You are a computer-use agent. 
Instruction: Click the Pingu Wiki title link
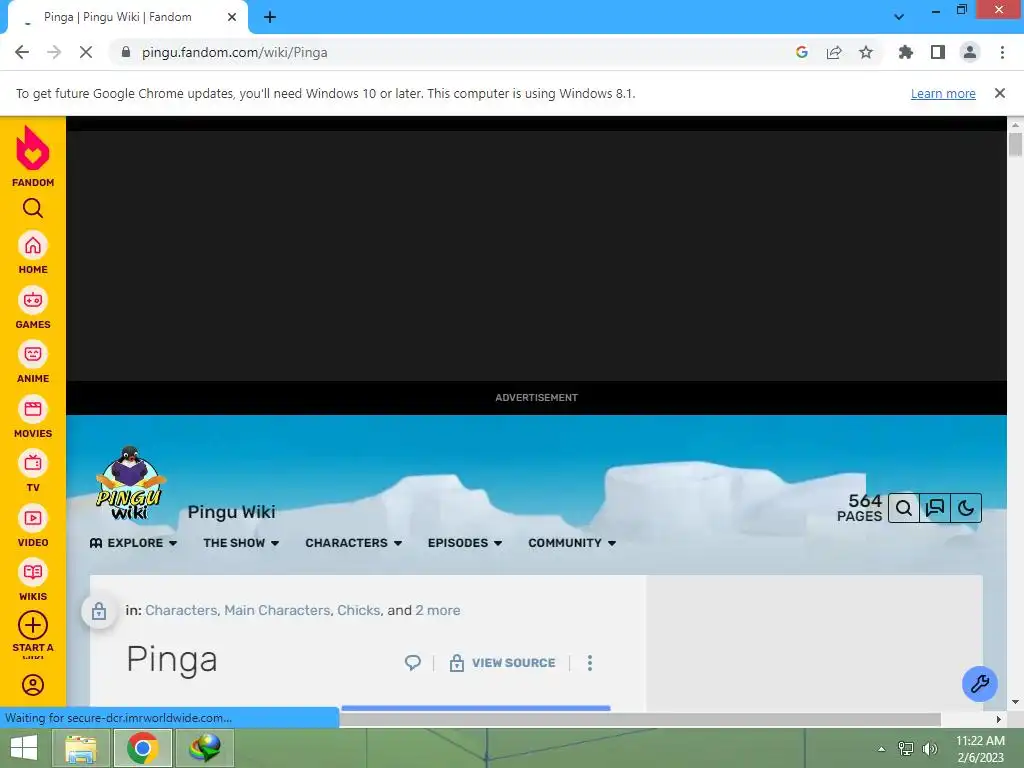pos(231,511)
